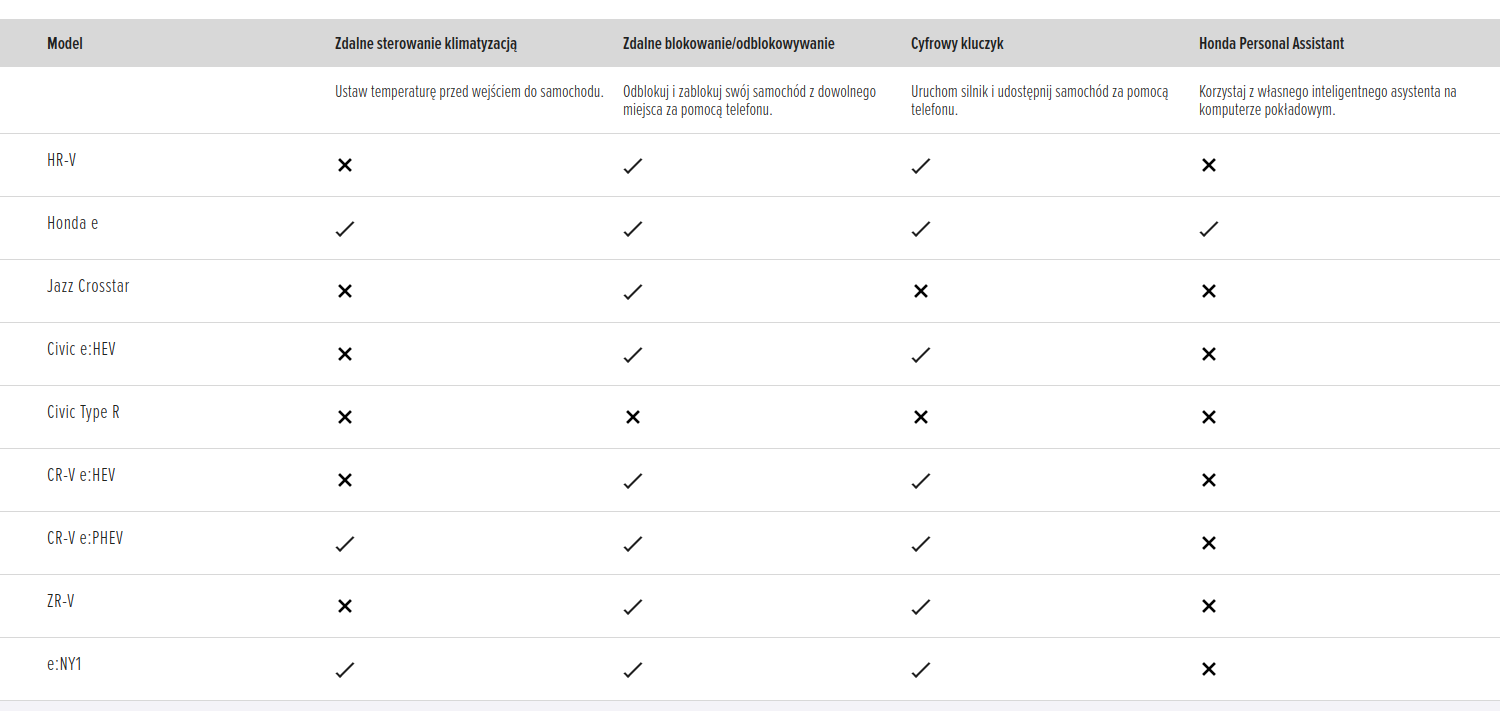The height and width of the screenshot is (728, 1500).
Task: Click the Honda Personal Assistant column header
Action: (1271, 44)
